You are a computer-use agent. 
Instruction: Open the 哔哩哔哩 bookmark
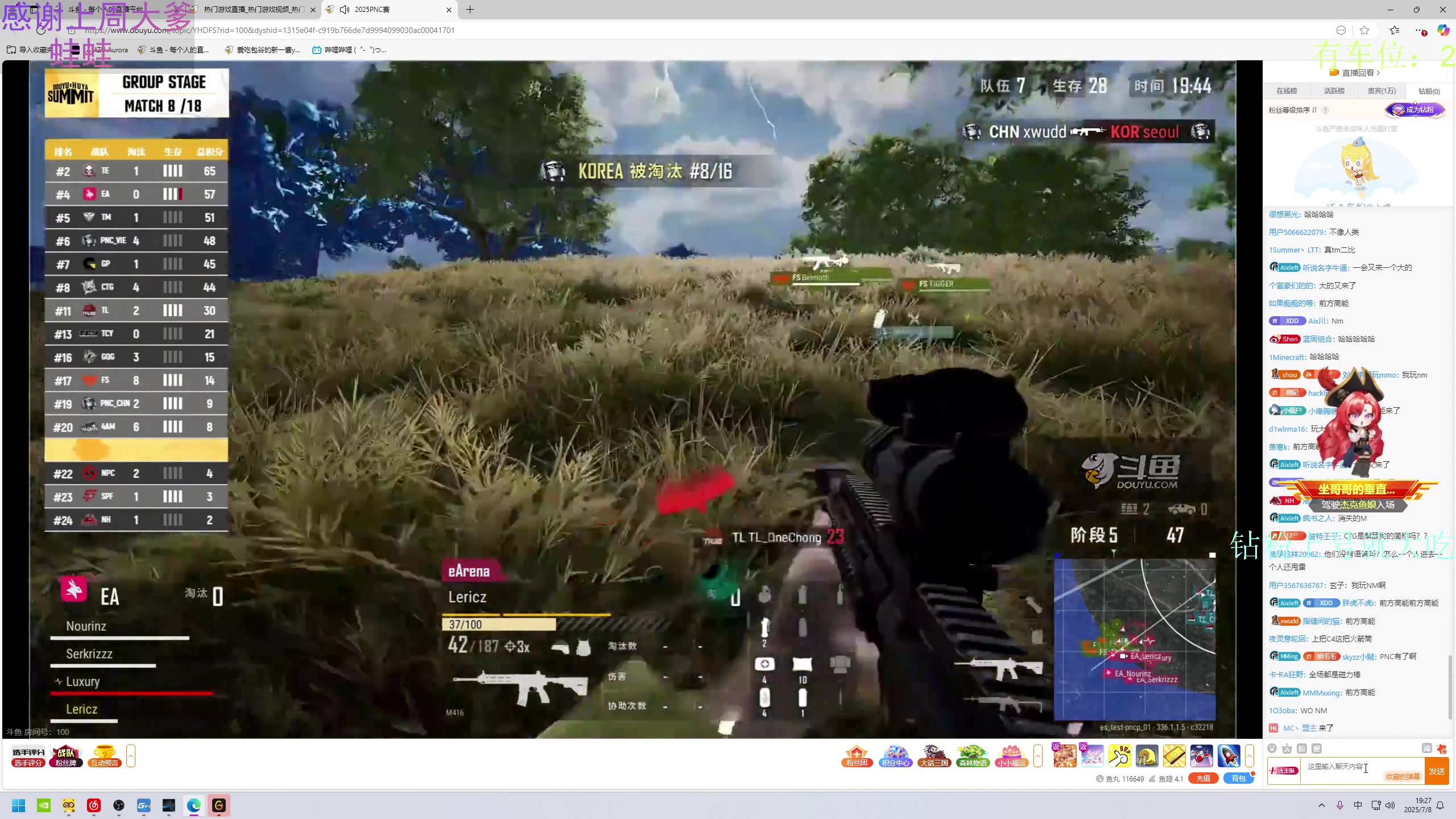(349, 50)
